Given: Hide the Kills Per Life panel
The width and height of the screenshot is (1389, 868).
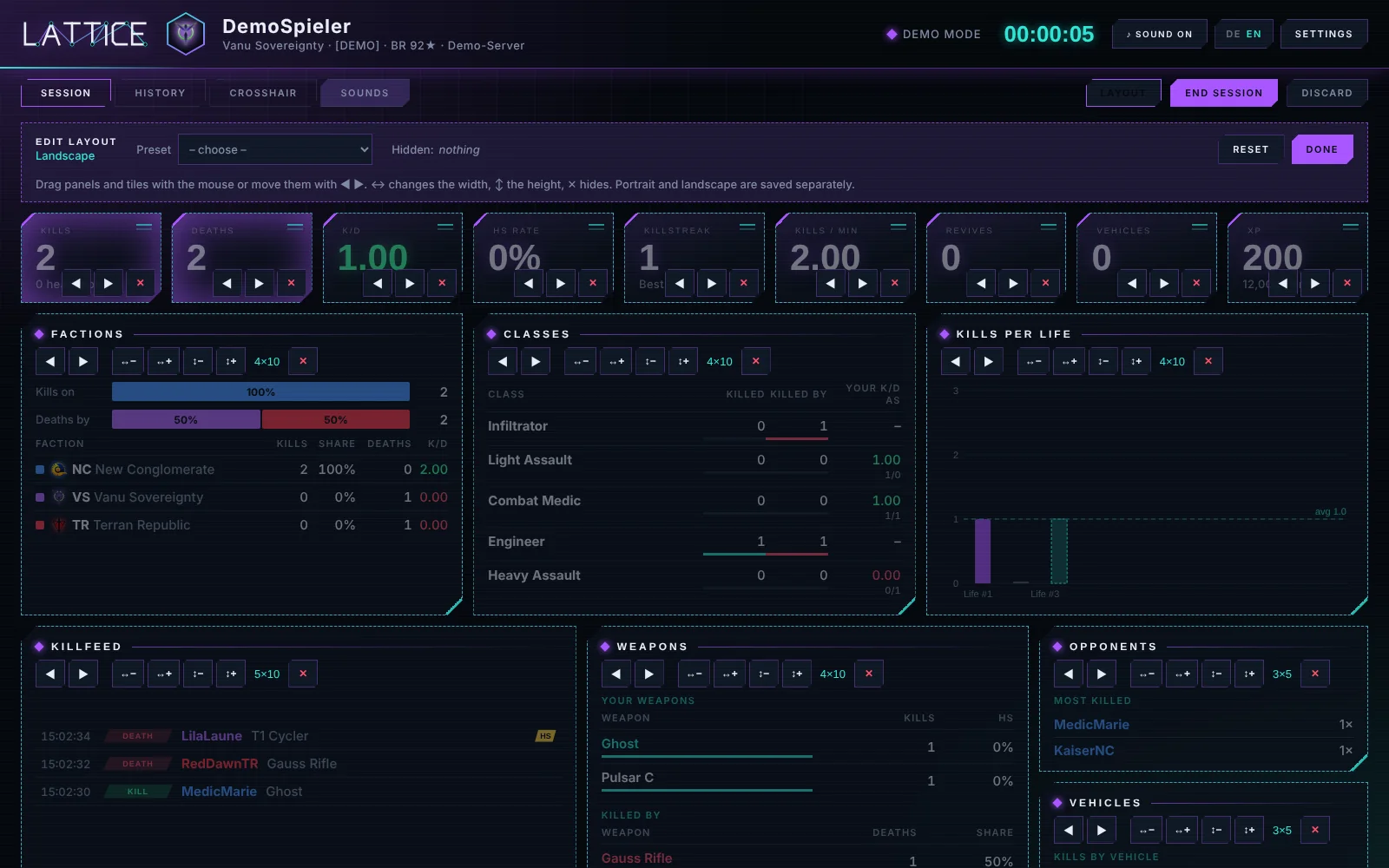Looking at the screenshot, I should pyautogui.click(x=1208, y=361).
